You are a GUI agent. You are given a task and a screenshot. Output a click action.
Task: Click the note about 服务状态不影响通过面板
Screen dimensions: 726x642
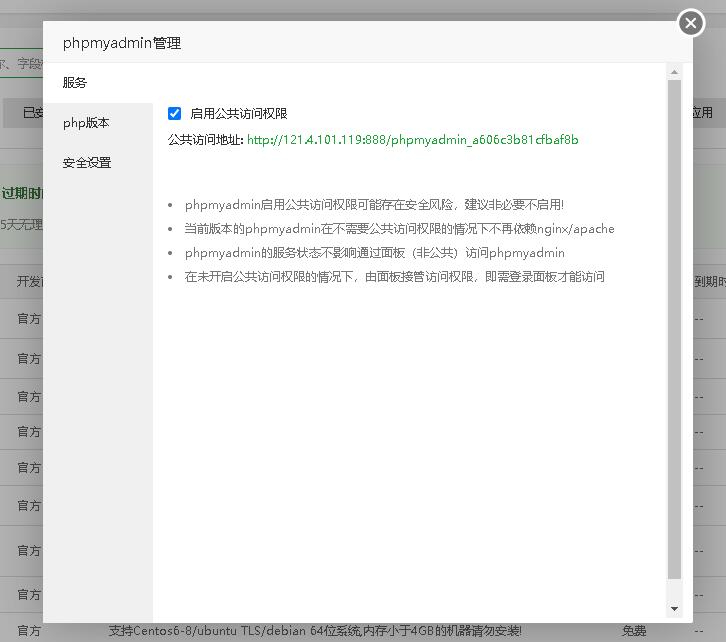click(375, 253)
